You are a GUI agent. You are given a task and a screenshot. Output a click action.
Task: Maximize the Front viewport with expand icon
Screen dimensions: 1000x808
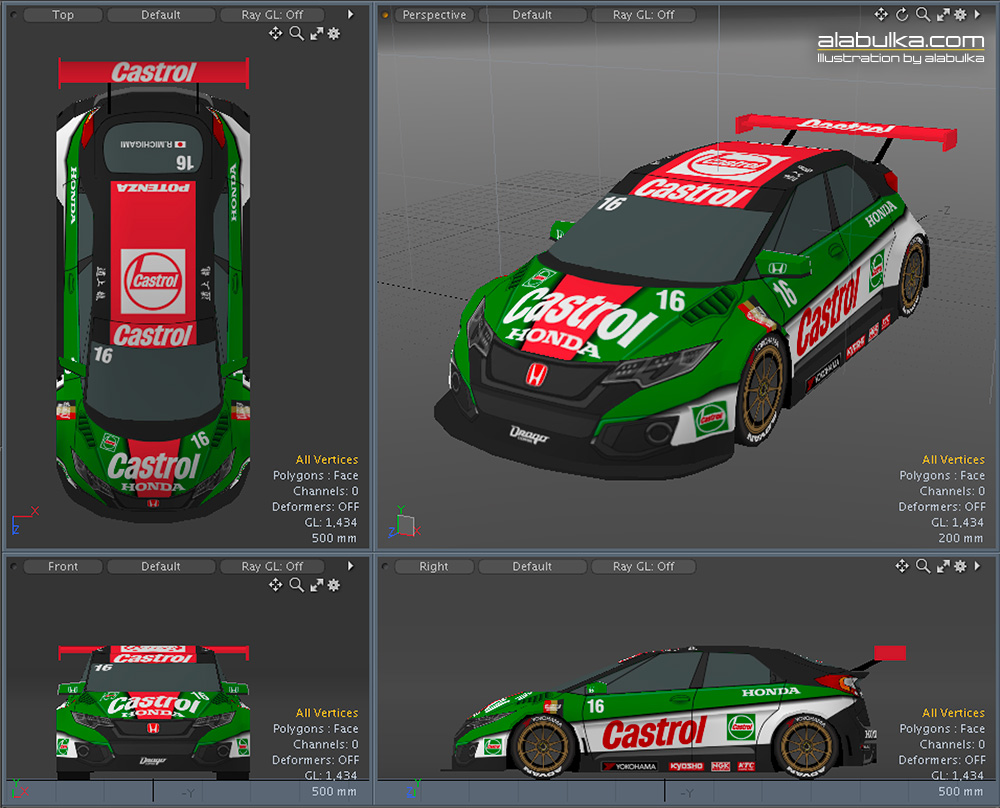coord(316,585)
